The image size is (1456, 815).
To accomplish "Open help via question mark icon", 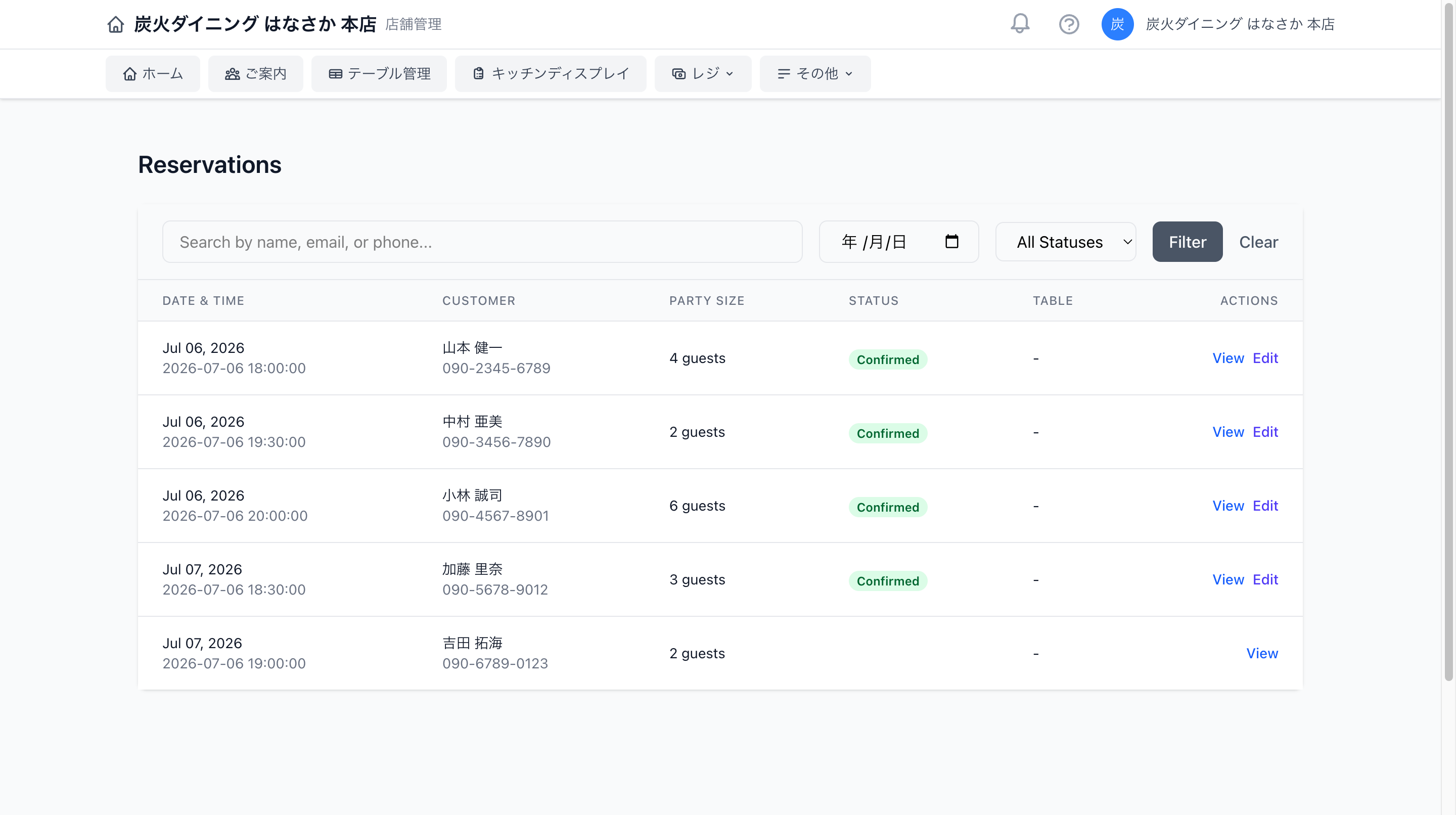I will click(x=1069, y=24).
